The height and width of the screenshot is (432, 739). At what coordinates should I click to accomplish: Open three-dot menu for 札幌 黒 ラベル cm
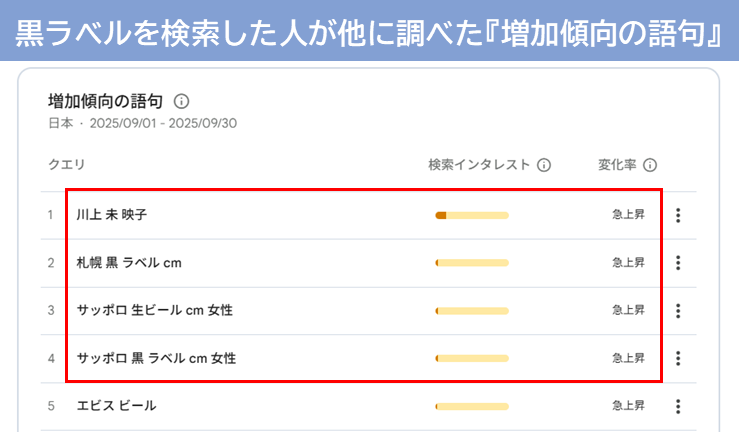pos(678,263)
